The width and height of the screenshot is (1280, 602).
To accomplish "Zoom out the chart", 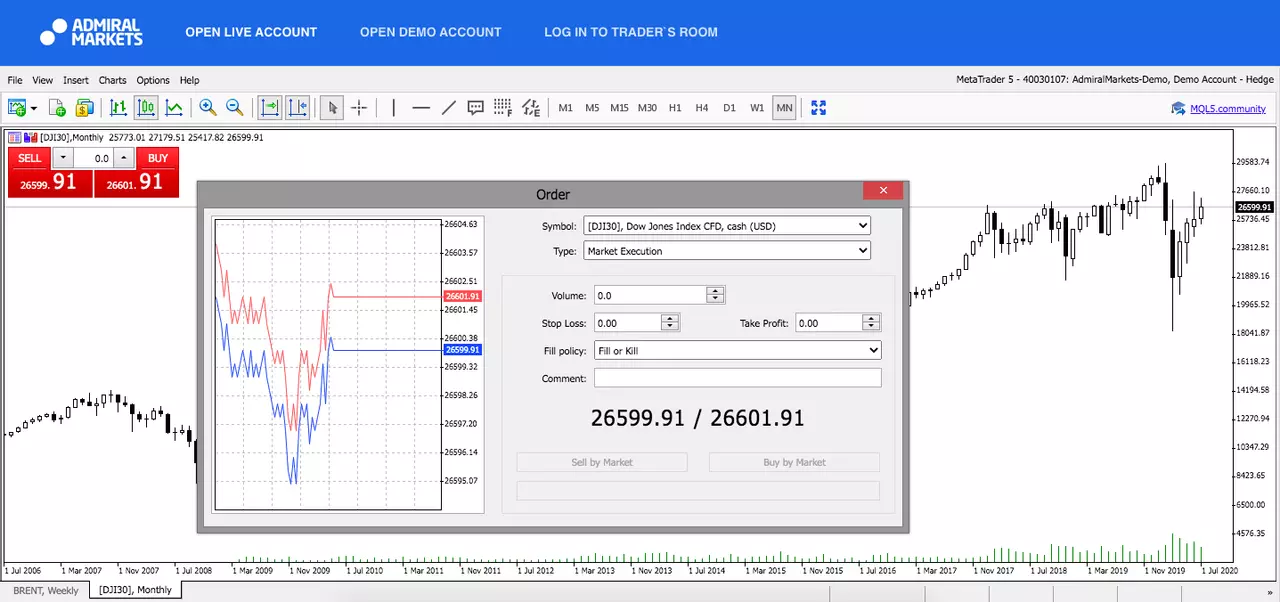I will click(x=235, y=108).
